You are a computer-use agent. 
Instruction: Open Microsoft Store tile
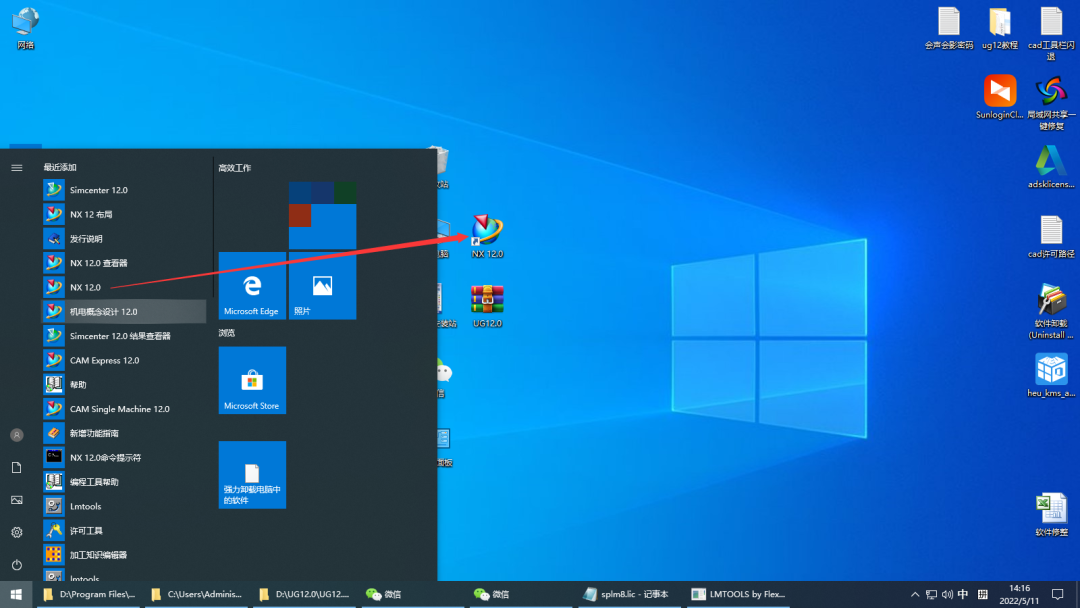[252, 380]
